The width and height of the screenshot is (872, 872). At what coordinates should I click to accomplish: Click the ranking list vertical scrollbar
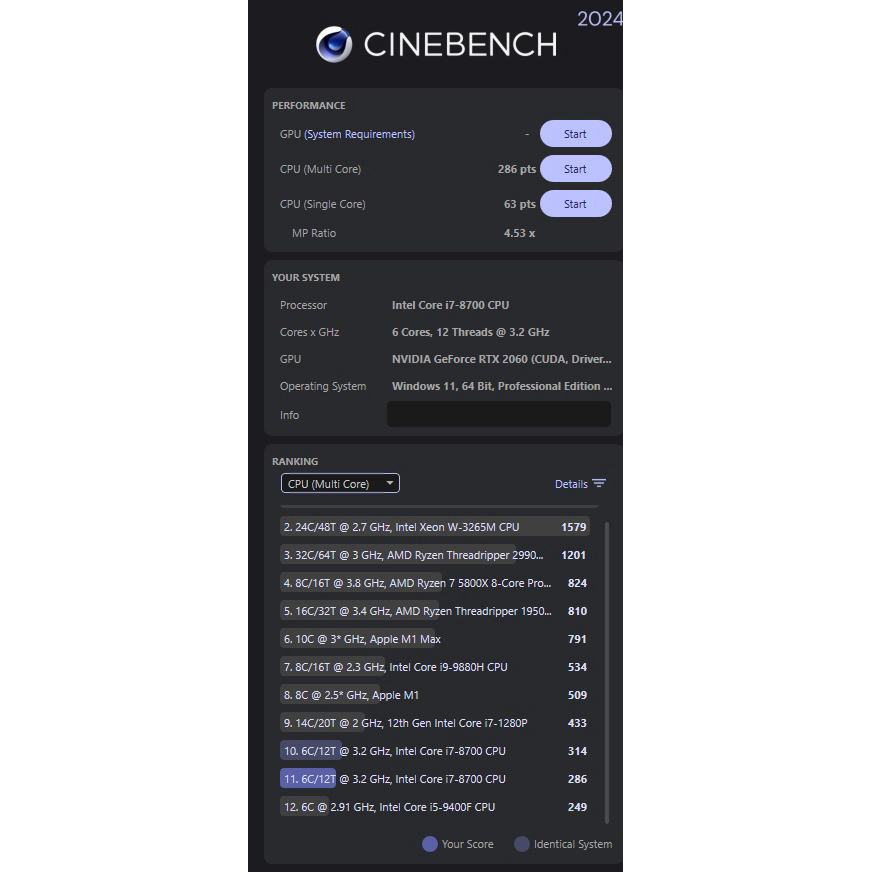(x=606, y=672)
